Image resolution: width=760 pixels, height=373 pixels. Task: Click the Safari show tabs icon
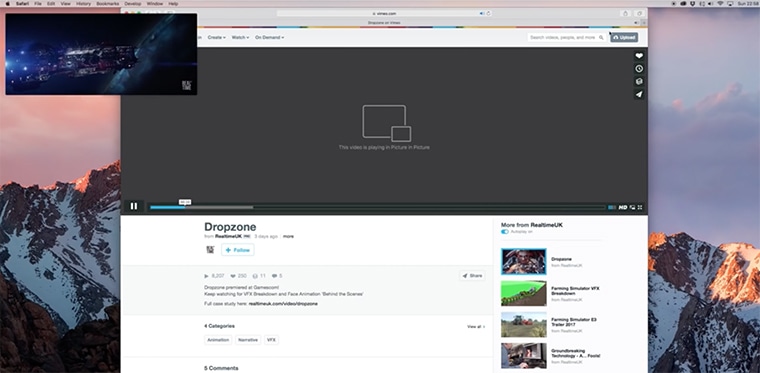639,14
